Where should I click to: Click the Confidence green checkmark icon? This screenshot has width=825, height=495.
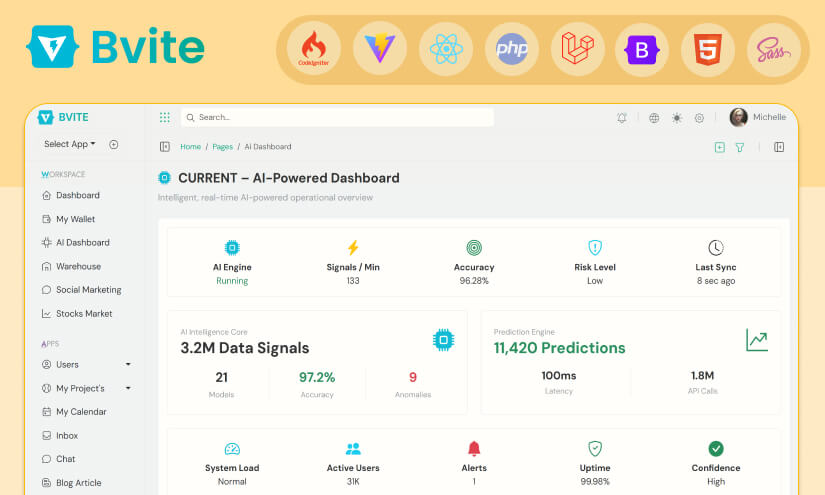coord(716,448)
